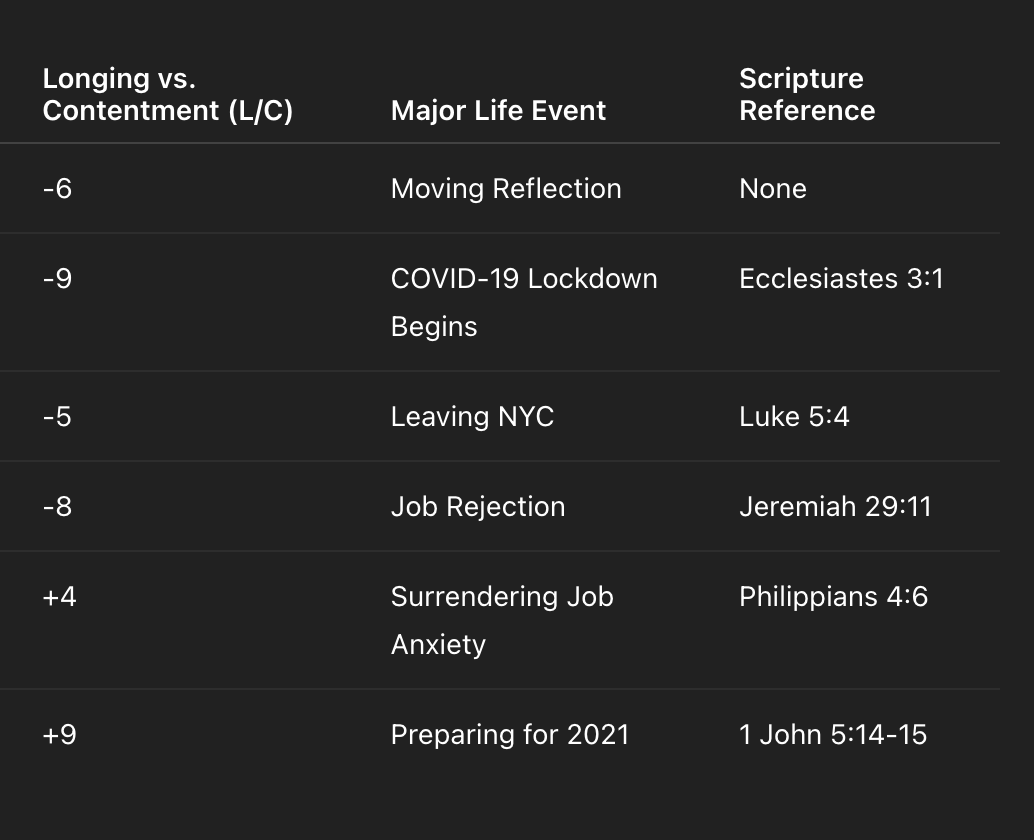Open the 'Philippians 4:6' reference
Image resolution: width=1034 pixels, height=840 pixels.
click(833, 597)
